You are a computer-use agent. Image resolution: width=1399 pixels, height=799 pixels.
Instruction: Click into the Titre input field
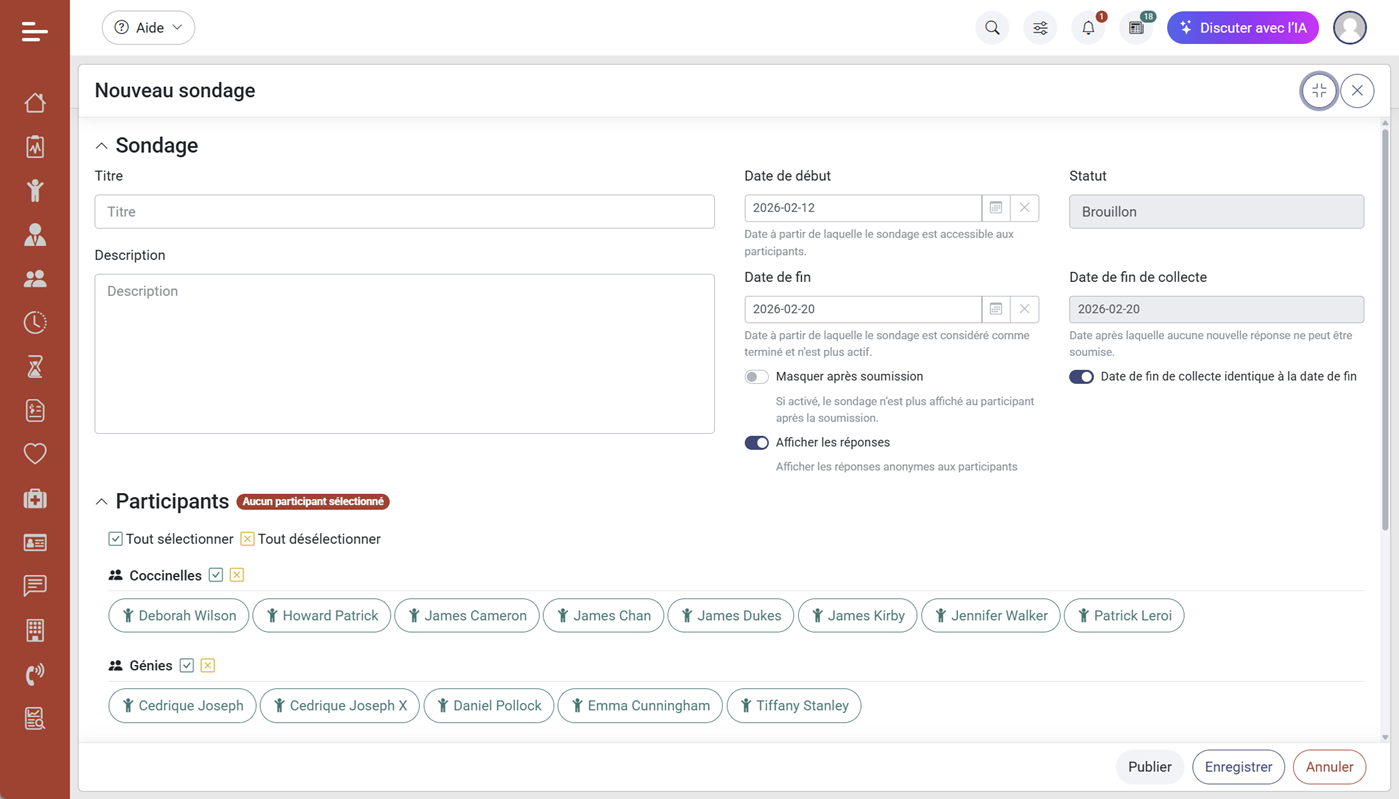404,212
